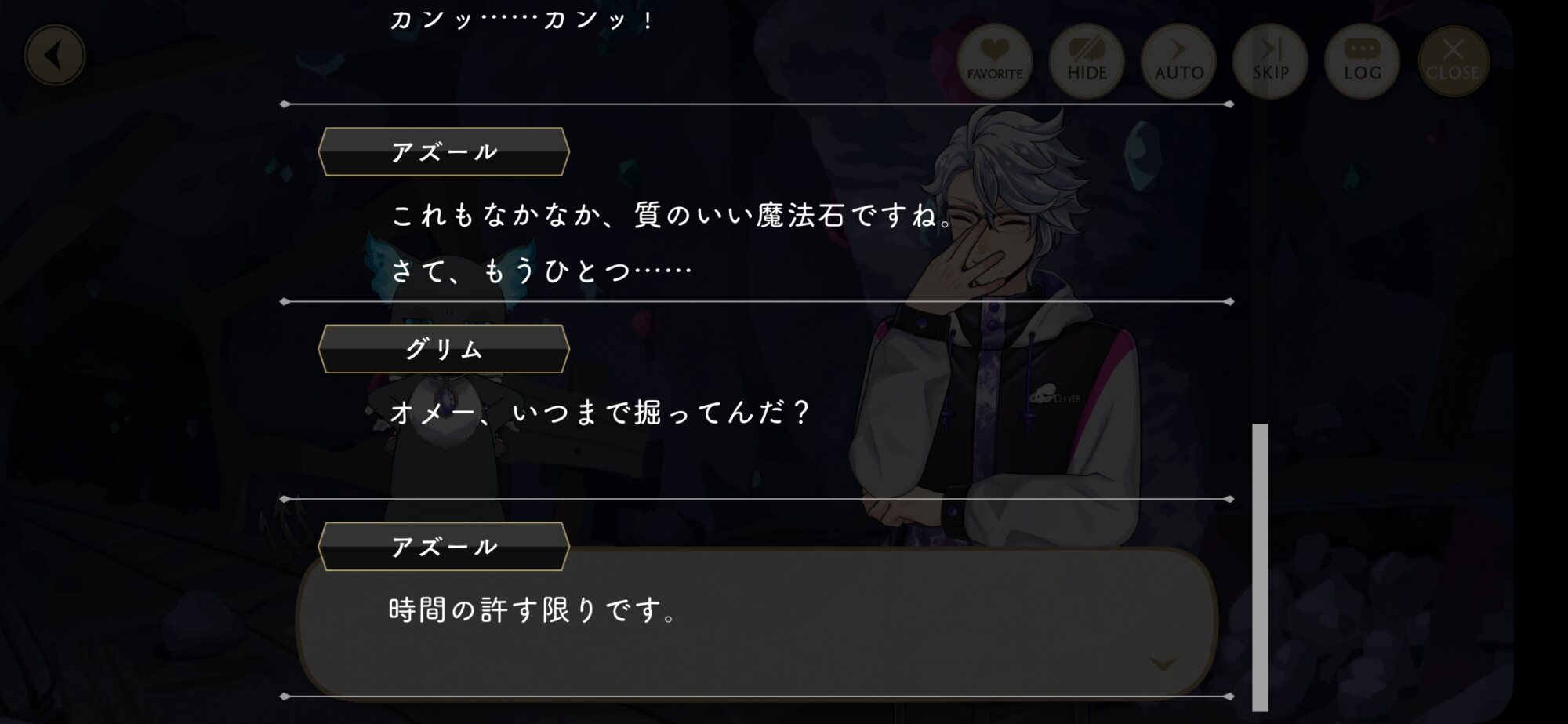Select the グリム name tag
Screen dimensions: 1568x724
pos(444,349)
